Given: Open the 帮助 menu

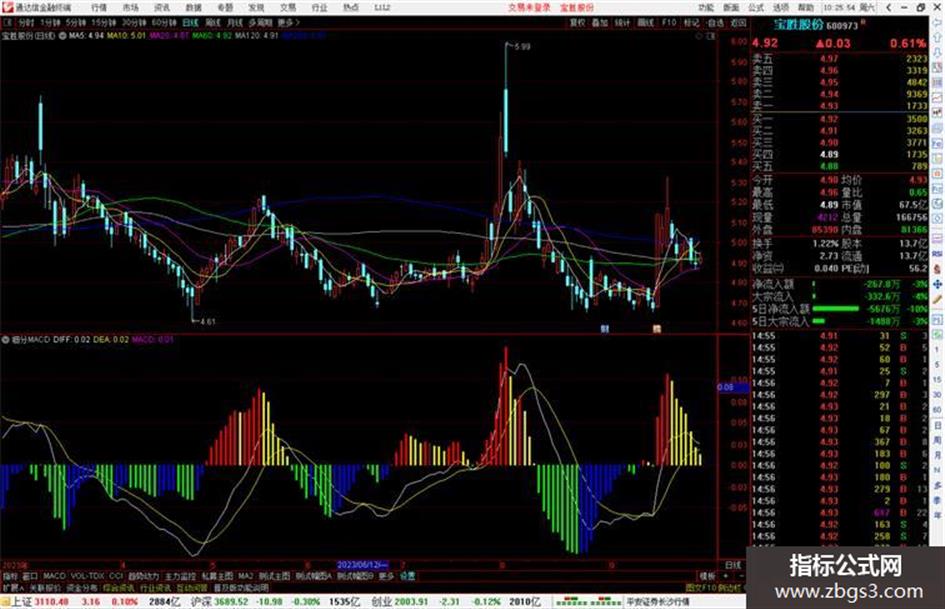Looking at the screenshot, I should tap(805, 8).
